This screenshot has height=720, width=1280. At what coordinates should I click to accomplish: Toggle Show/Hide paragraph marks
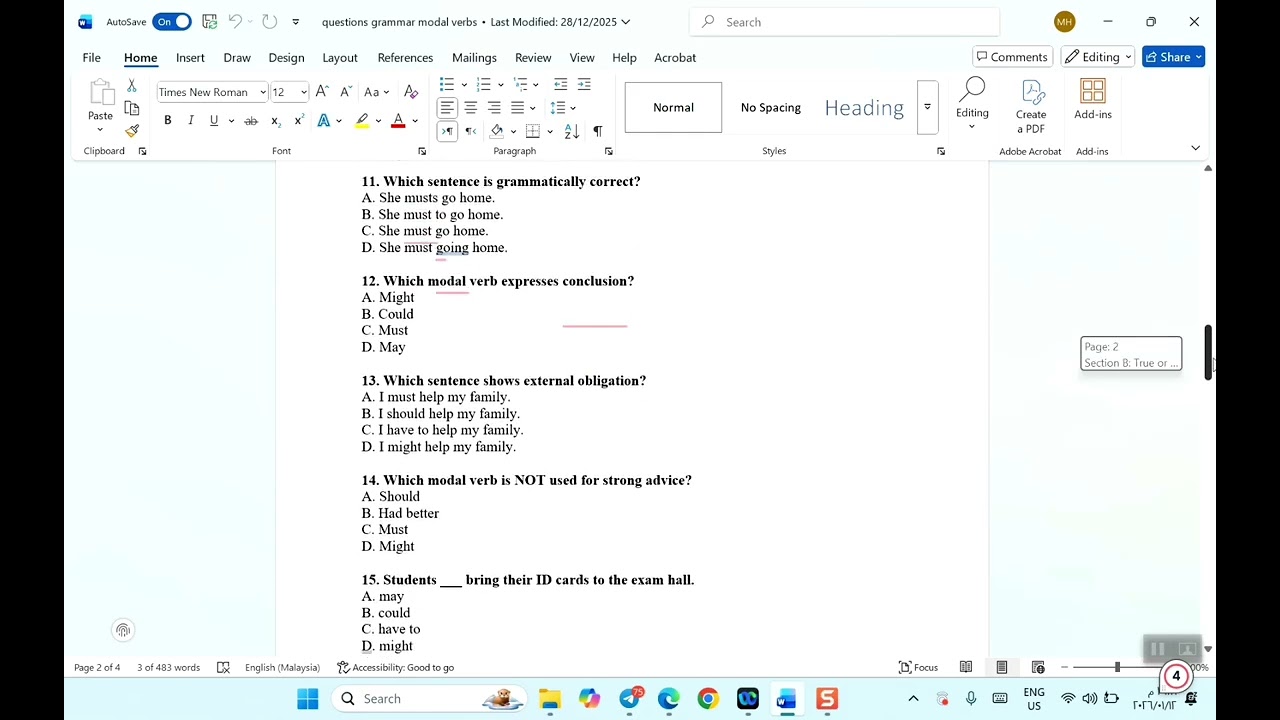598,131
